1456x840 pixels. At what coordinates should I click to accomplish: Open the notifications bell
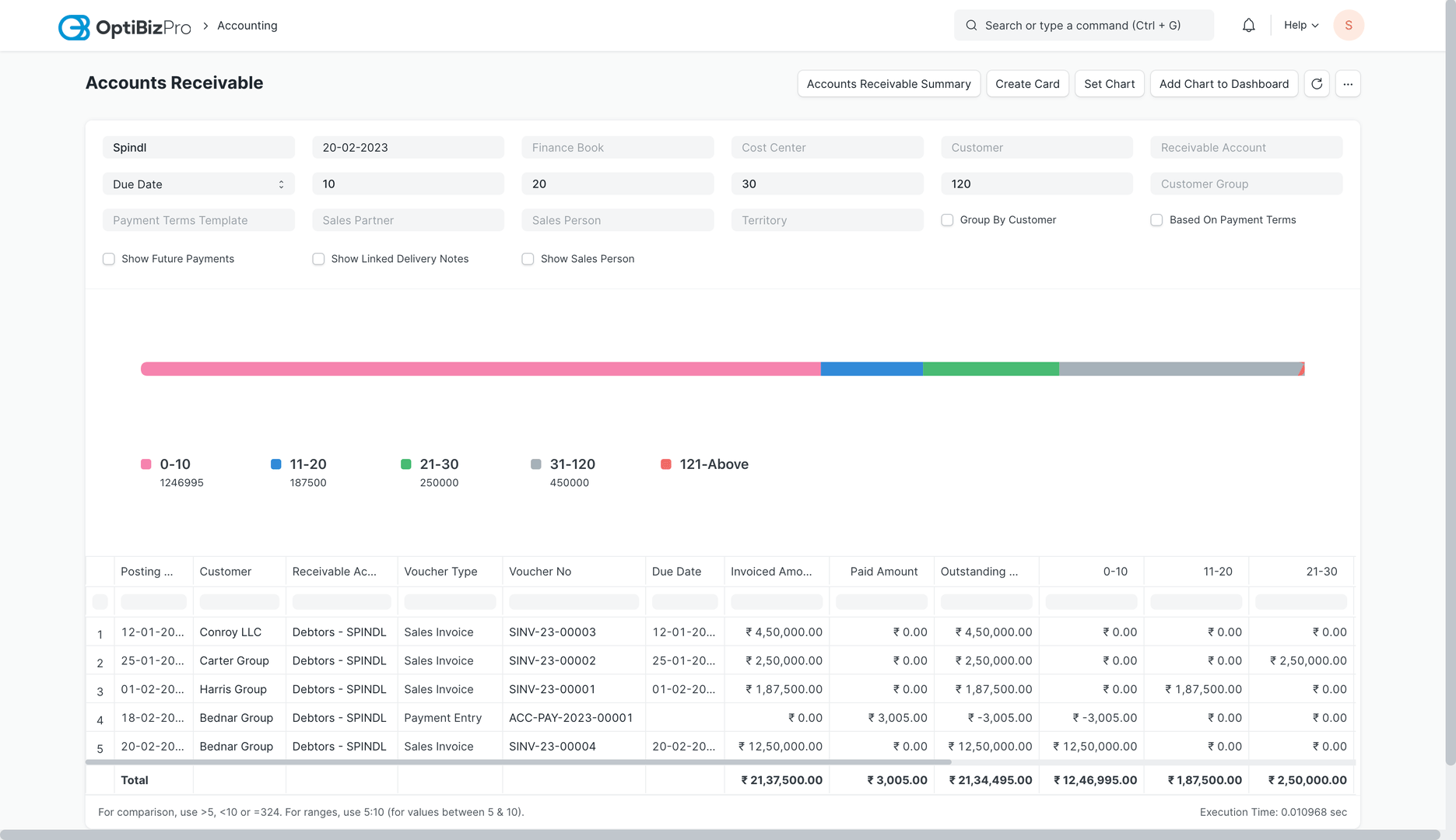pos(1248,26)
